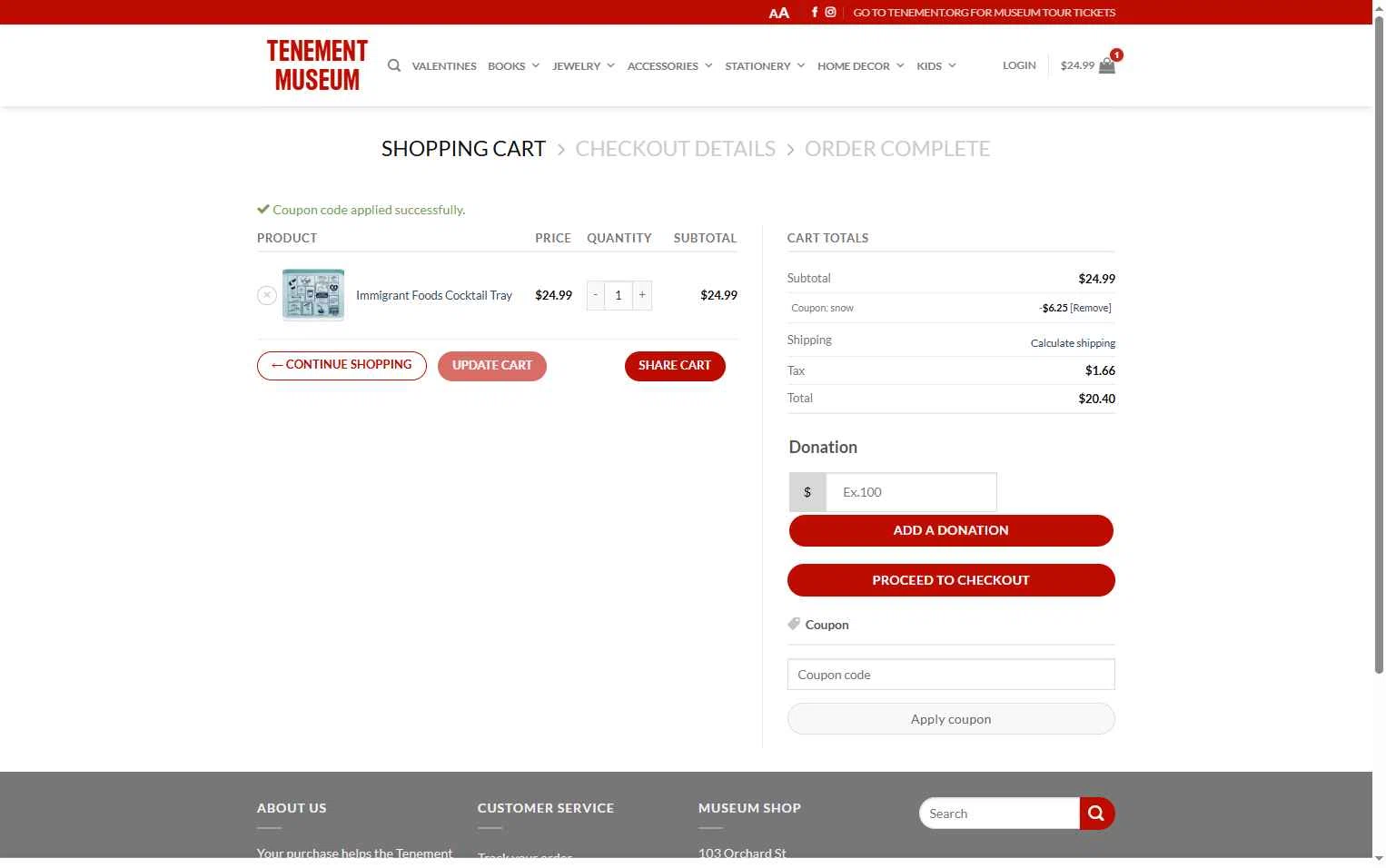
Task: Click the footer search magnifier button
Action: pyautogui.click(x=1096, y=814)
